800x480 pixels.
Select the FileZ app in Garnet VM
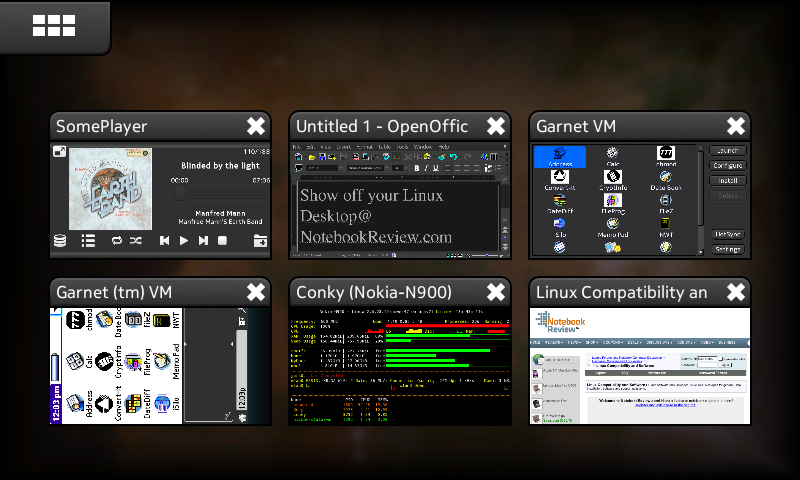click(x=666, y=204)
